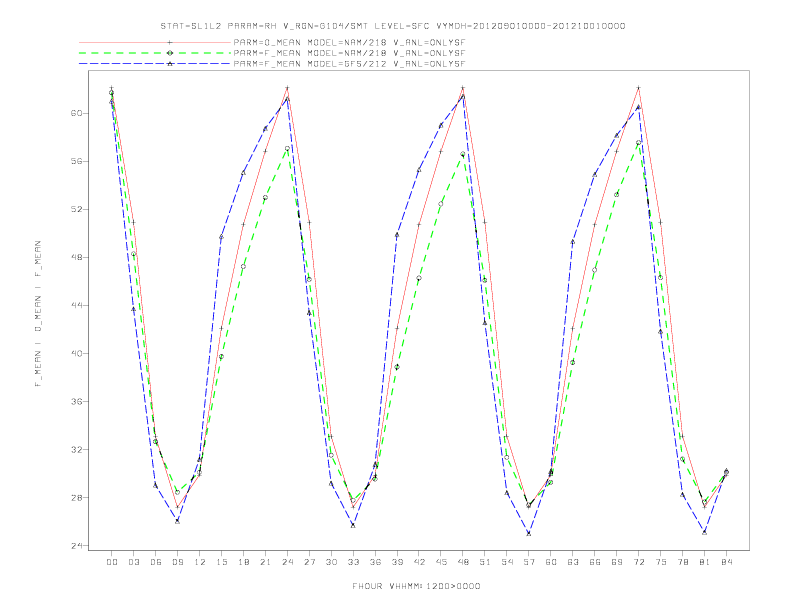The height and width of the screenshot is (612, 792).
Task: Click the x-axis forecast hour 00
Action: click(x=112, y=562)
